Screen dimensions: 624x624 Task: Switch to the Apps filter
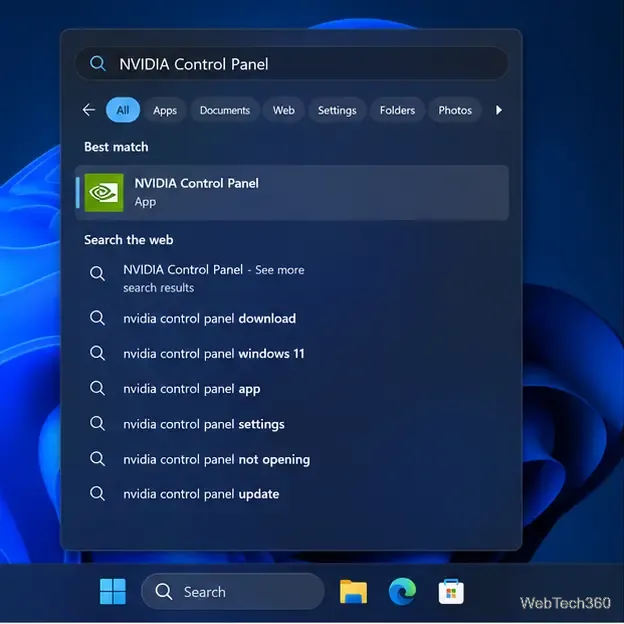[x=165, y=110]
